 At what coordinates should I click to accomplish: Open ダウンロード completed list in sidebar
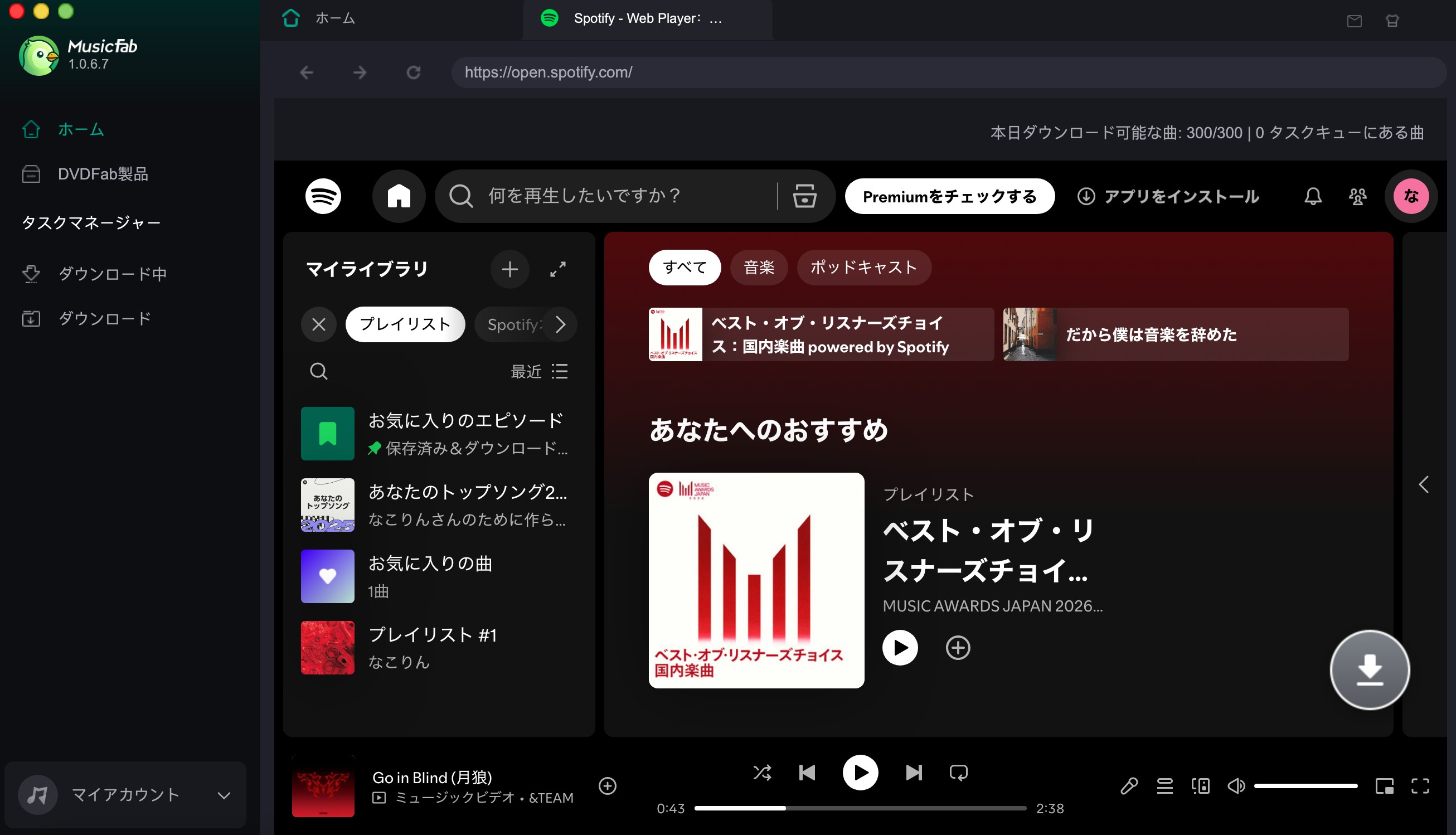tap(86, 318)
